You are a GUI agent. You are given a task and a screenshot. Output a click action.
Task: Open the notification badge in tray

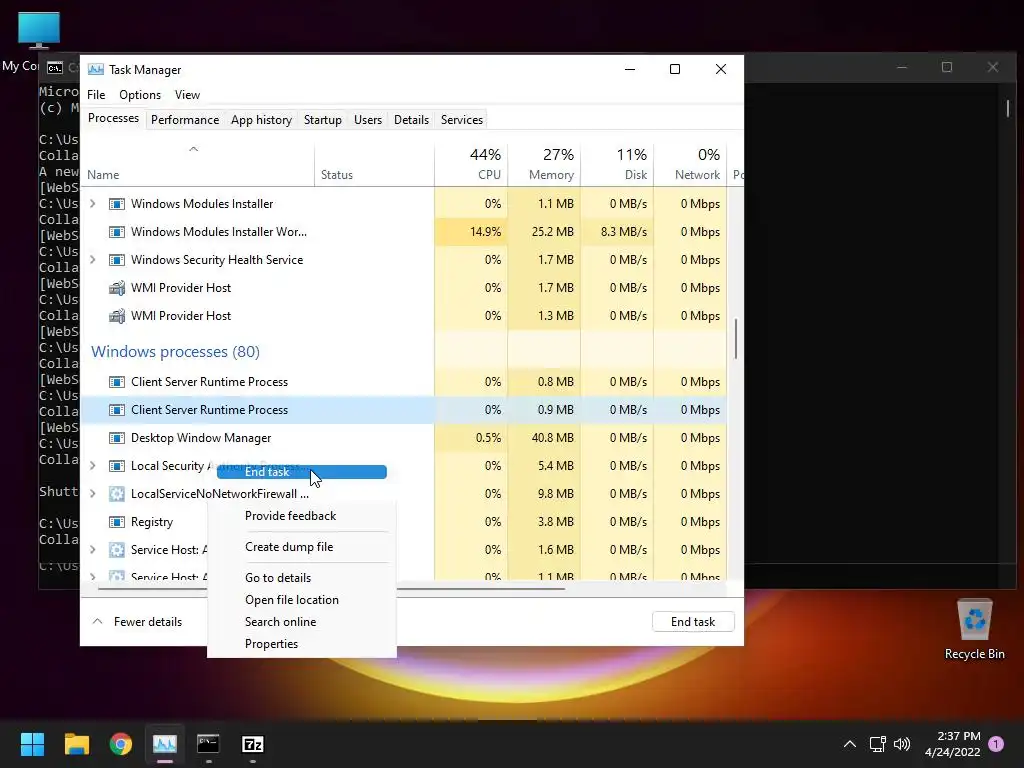tap(996, 744)
